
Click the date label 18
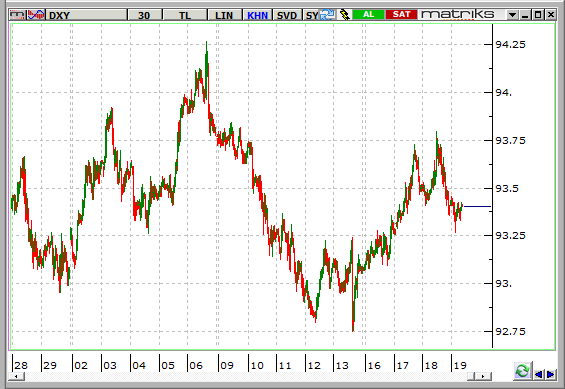(431, 366)
